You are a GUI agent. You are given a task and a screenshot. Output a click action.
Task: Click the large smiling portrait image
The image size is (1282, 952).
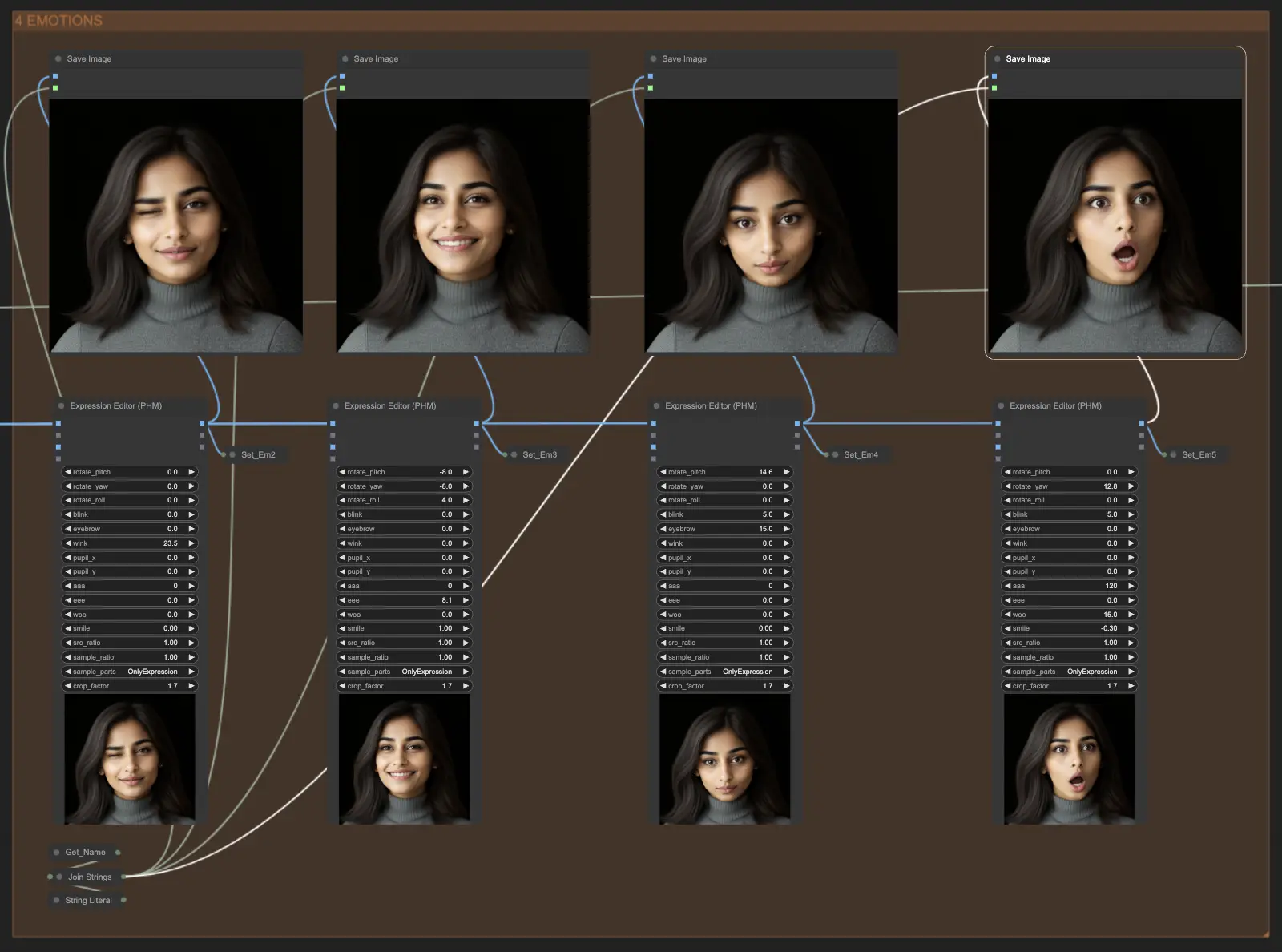click(462, 225)
